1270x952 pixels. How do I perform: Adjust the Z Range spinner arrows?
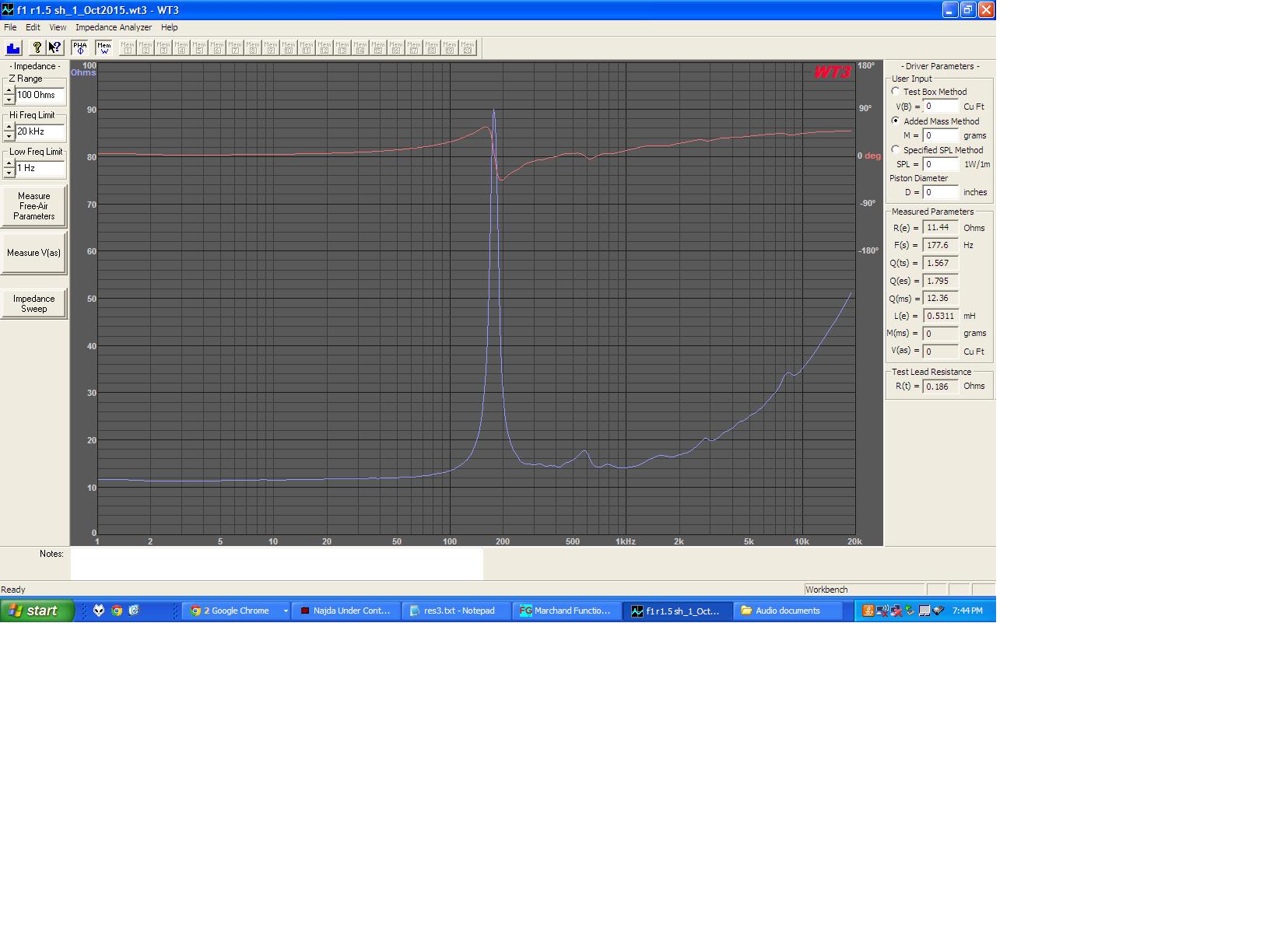point(9,95)
